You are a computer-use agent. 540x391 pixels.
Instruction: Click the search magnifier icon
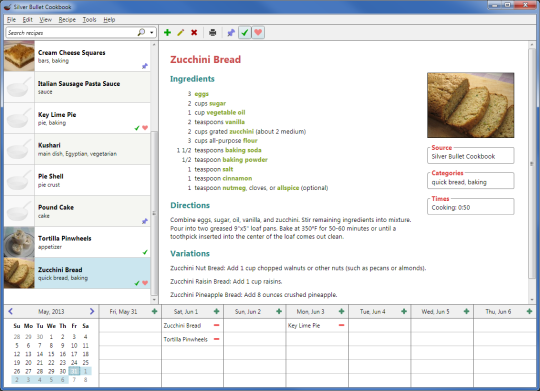(141, 32)
